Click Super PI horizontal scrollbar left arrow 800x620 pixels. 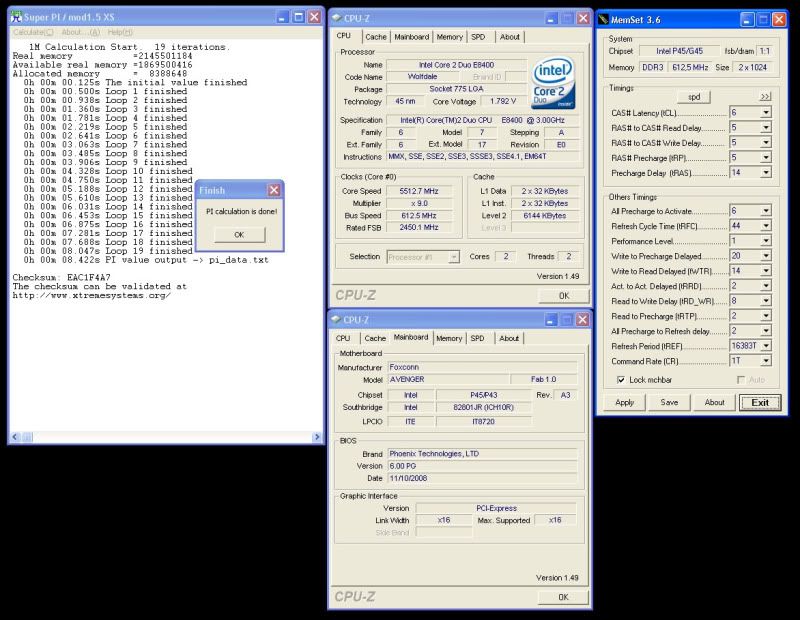[x=15, y=437]
